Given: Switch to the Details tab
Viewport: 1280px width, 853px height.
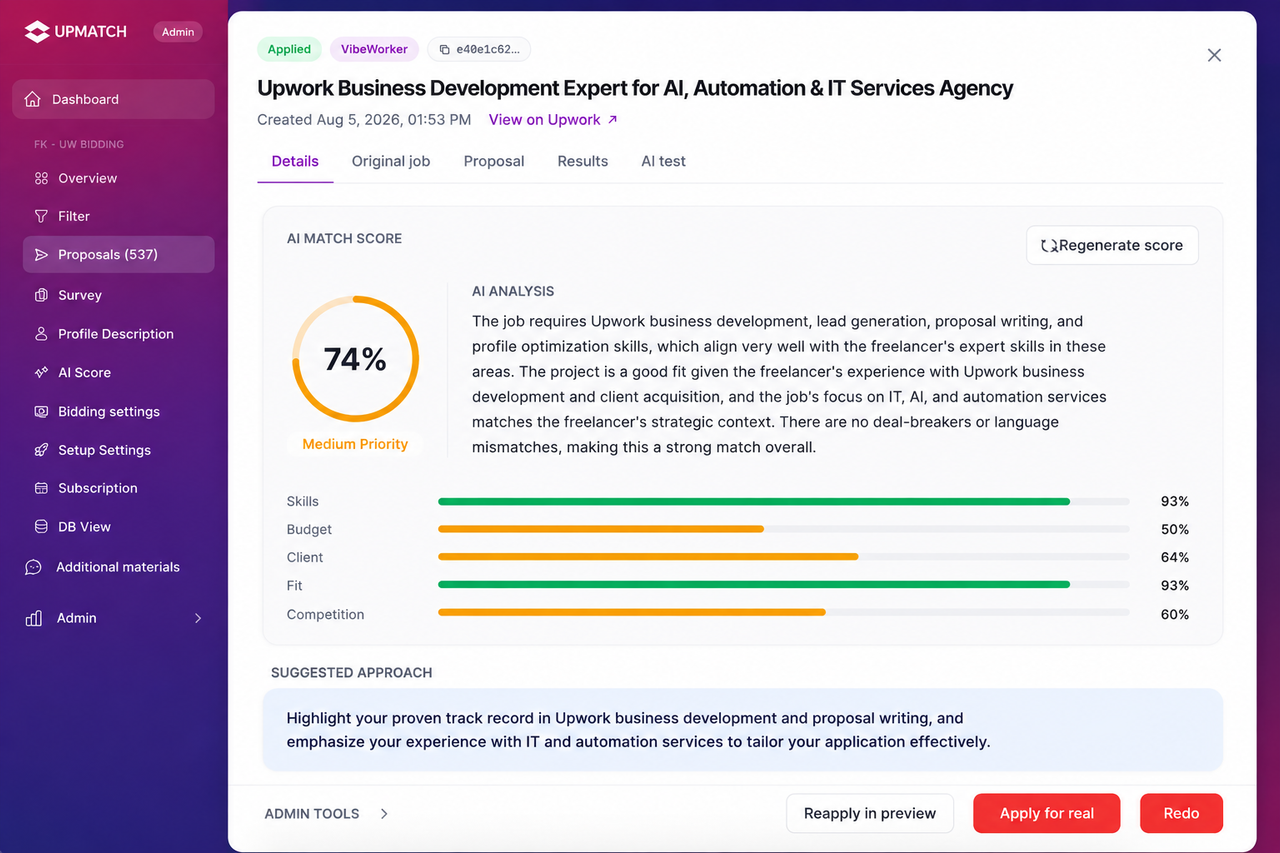Looking at the screenshot, I should click(x=295, y=161).
